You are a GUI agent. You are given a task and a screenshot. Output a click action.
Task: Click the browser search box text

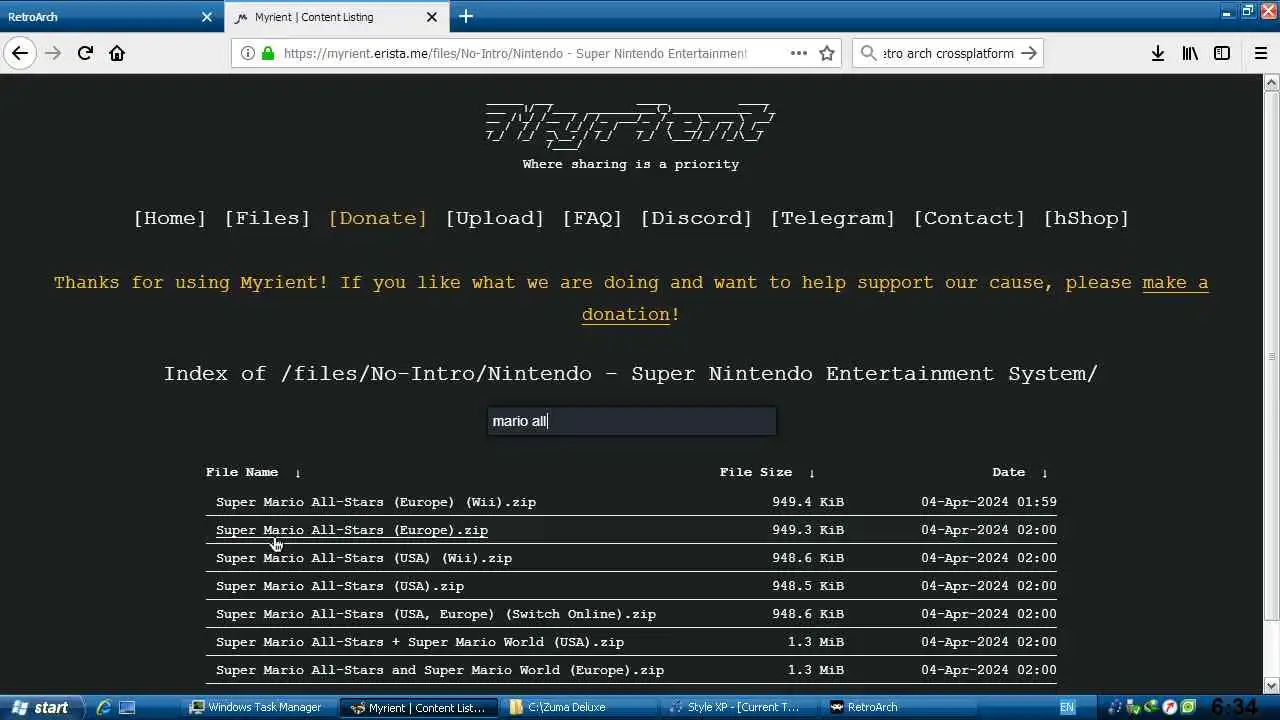point(948,53)
